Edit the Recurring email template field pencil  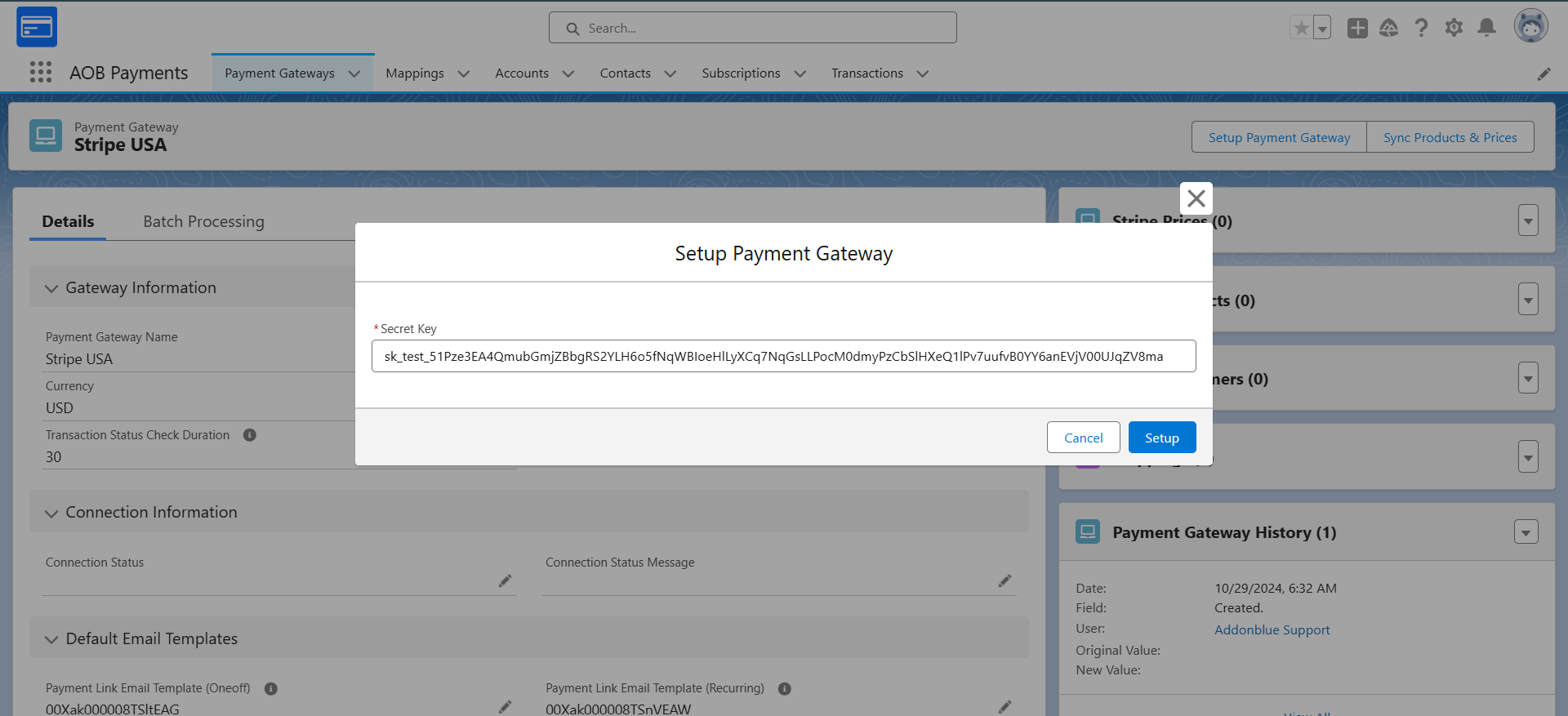(1004, 706)
